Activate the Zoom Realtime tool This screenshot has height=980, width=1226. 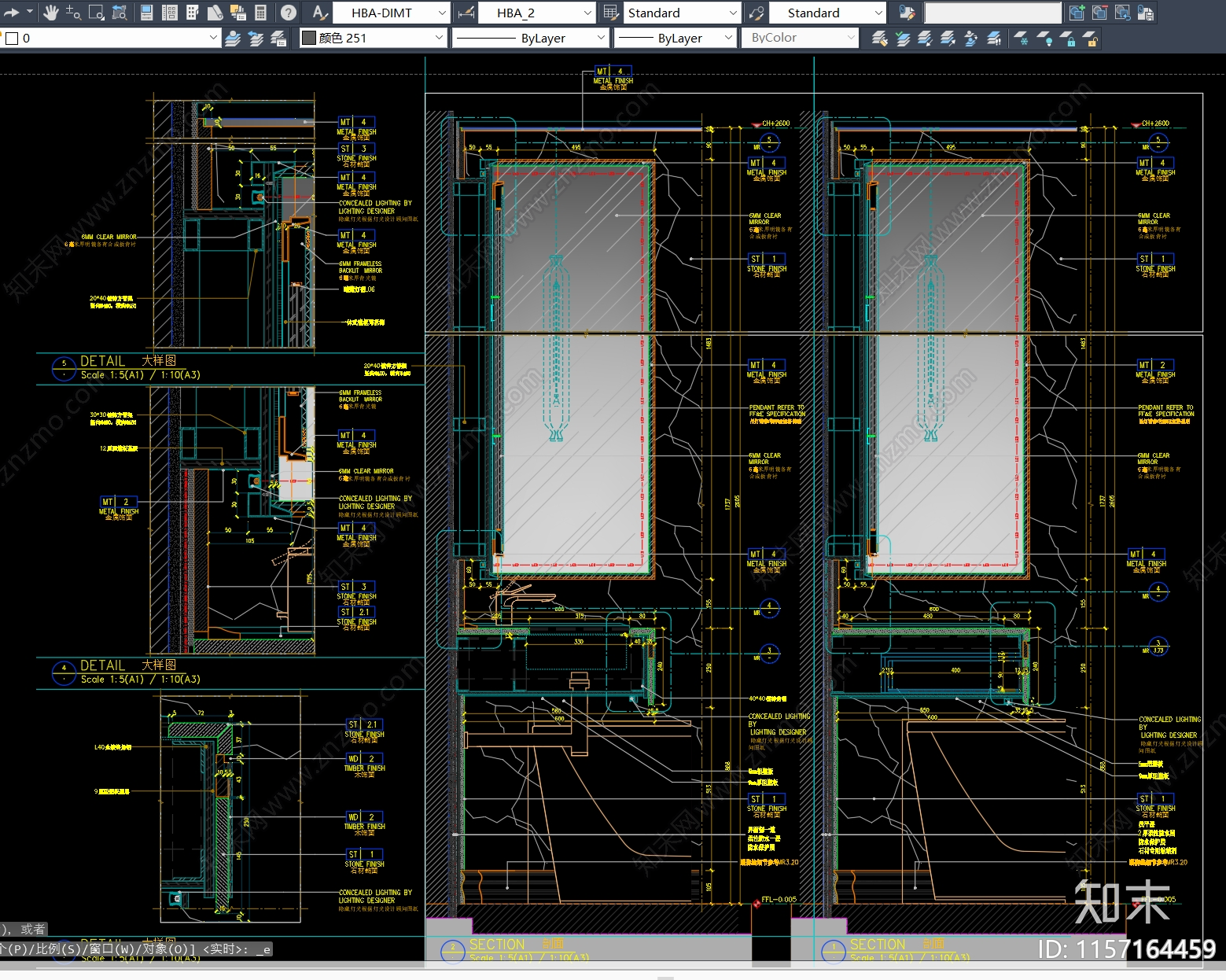tap(73, 13)
